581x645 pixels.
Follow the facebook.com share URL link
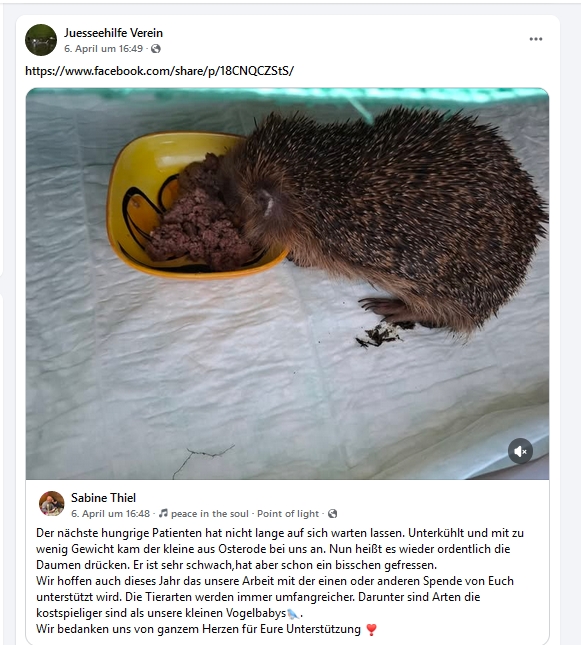point(160,71)
